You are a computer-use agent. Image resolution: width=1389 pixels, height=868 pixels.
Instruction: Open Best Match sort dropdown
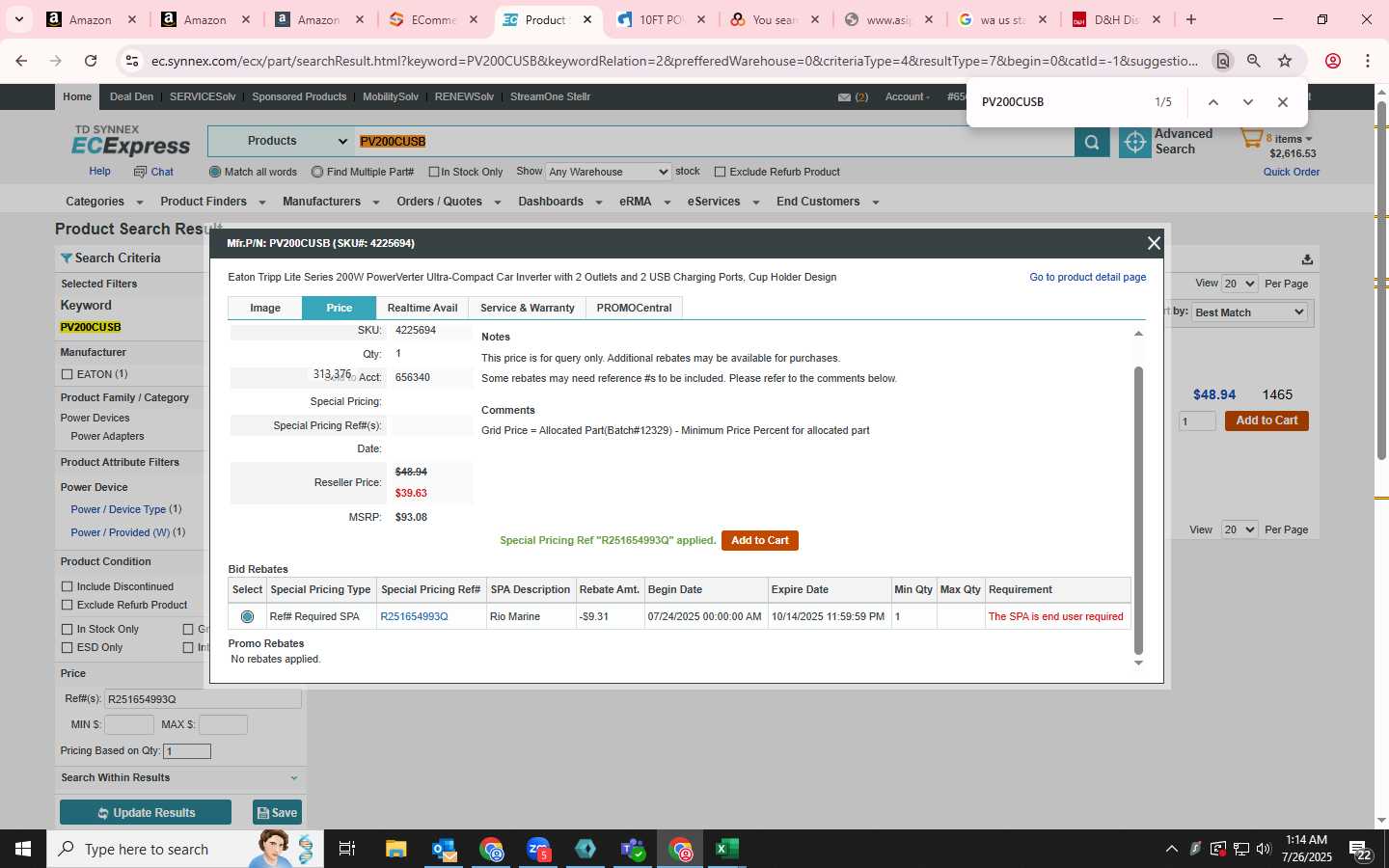(x=1249, y=312)
